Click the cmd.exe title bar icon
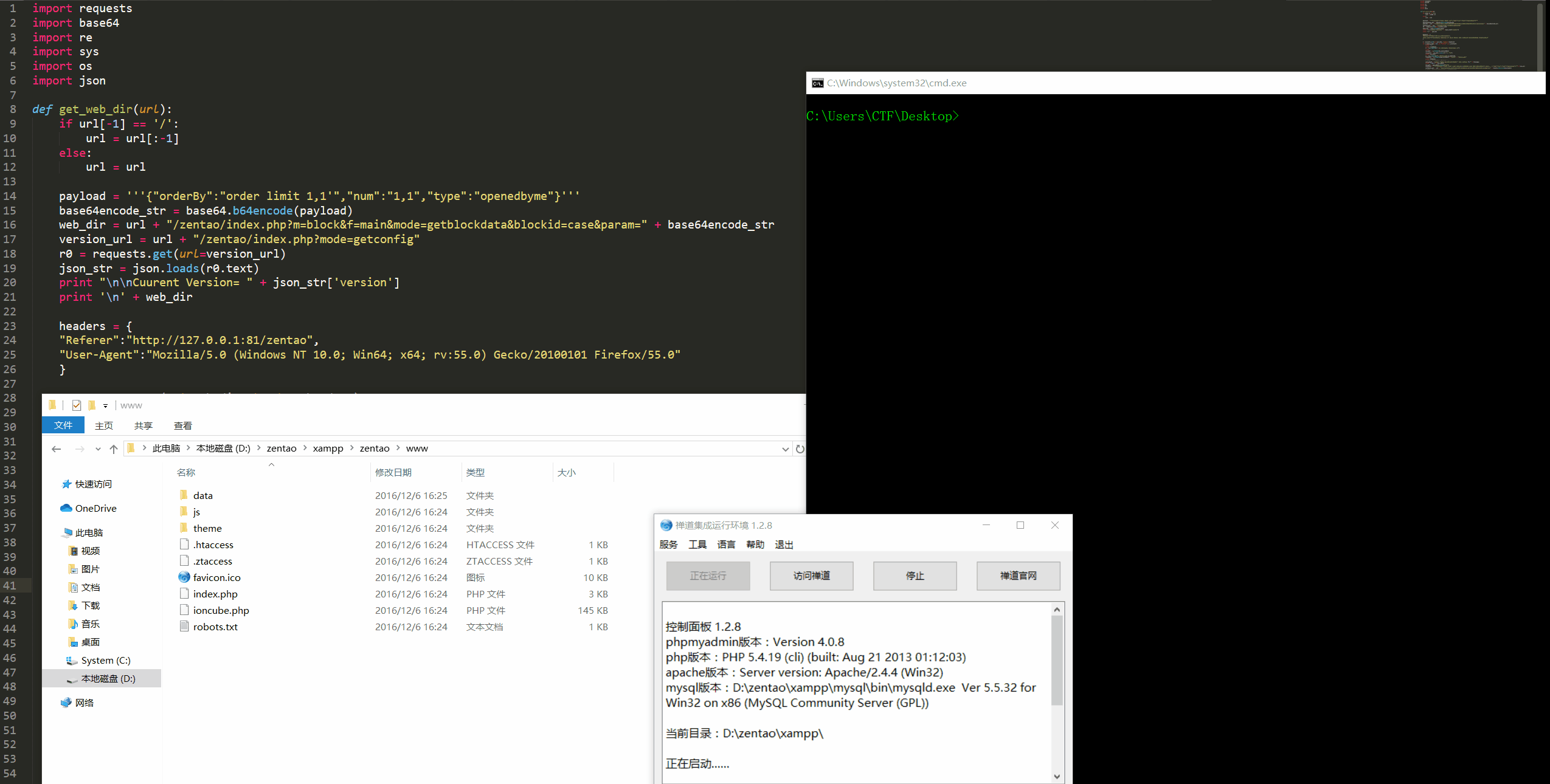This screenshot has width=1550, height=784. [x=818, y=83]
